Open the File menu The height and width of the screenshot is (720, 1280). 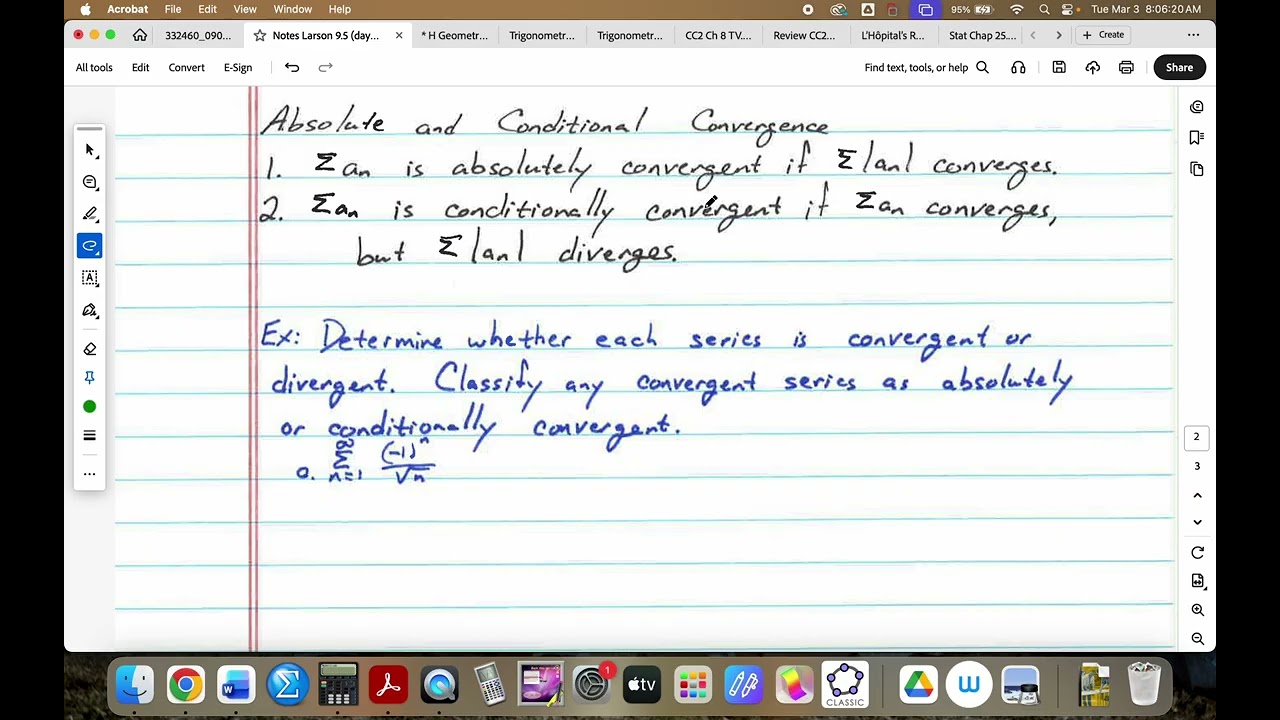(173, 9)
